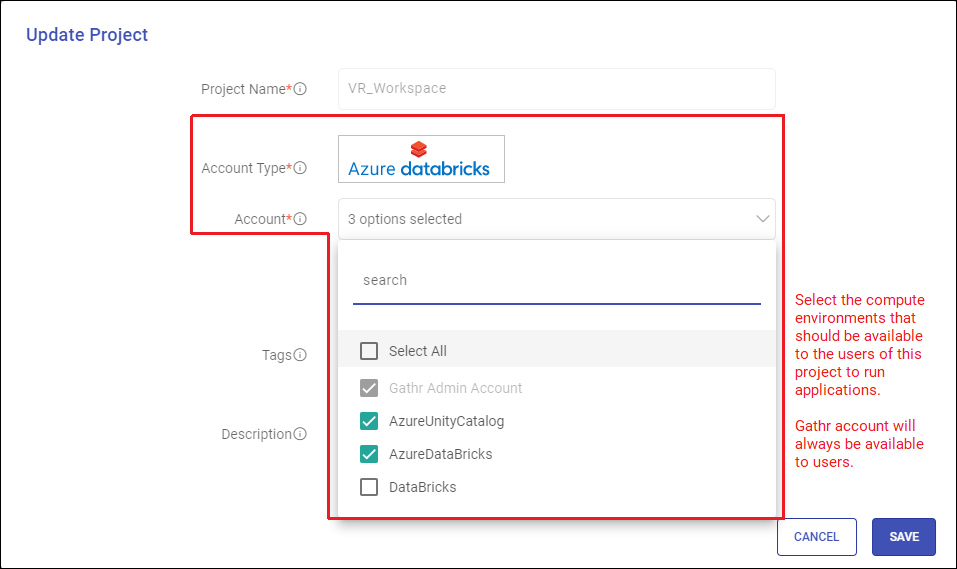Collapse the Account dropdown via chevron arrow

(x=762, y=219)
